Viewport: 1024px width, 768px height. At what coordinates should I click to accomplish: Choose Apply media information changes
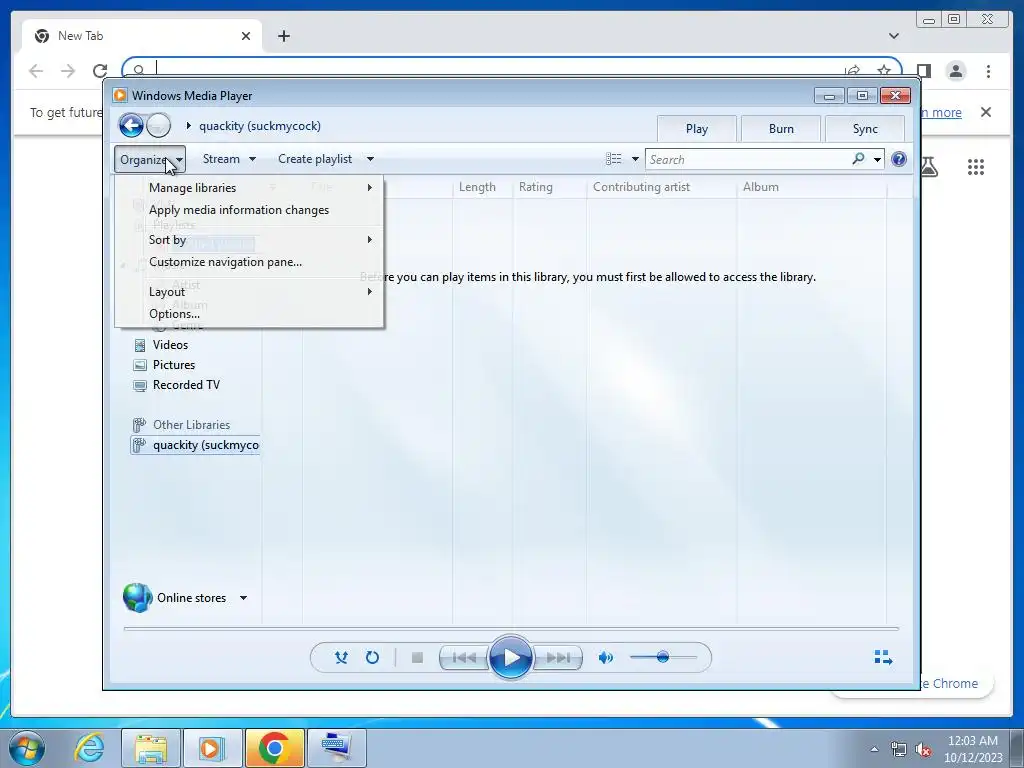[249, 210]
